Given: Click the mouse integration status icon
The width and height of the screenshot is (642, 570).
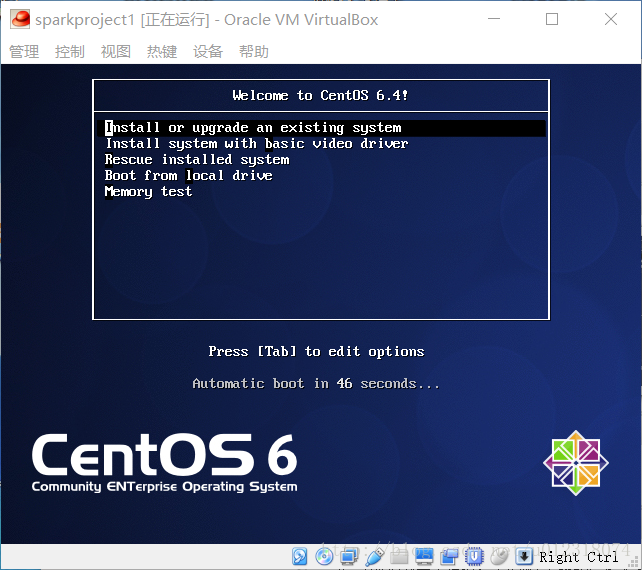Looking at the screenshot, I should (499, 556).
